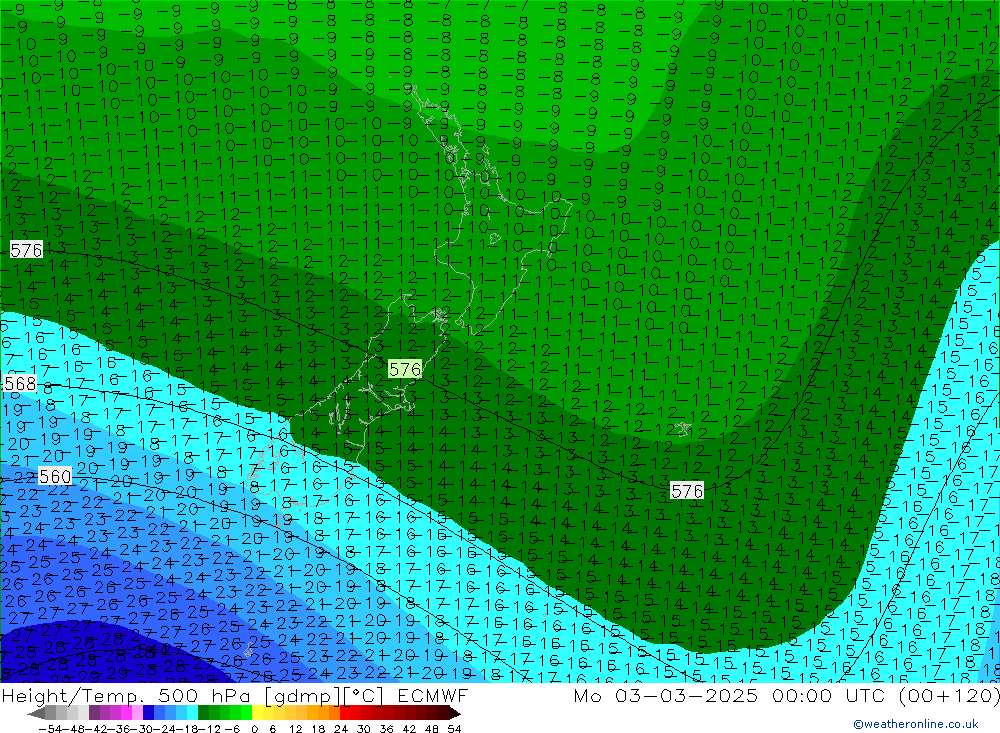The image size is (1000, 733).
Task: Click the cyan swatch above -18
Action: click(x=192, y=713)
